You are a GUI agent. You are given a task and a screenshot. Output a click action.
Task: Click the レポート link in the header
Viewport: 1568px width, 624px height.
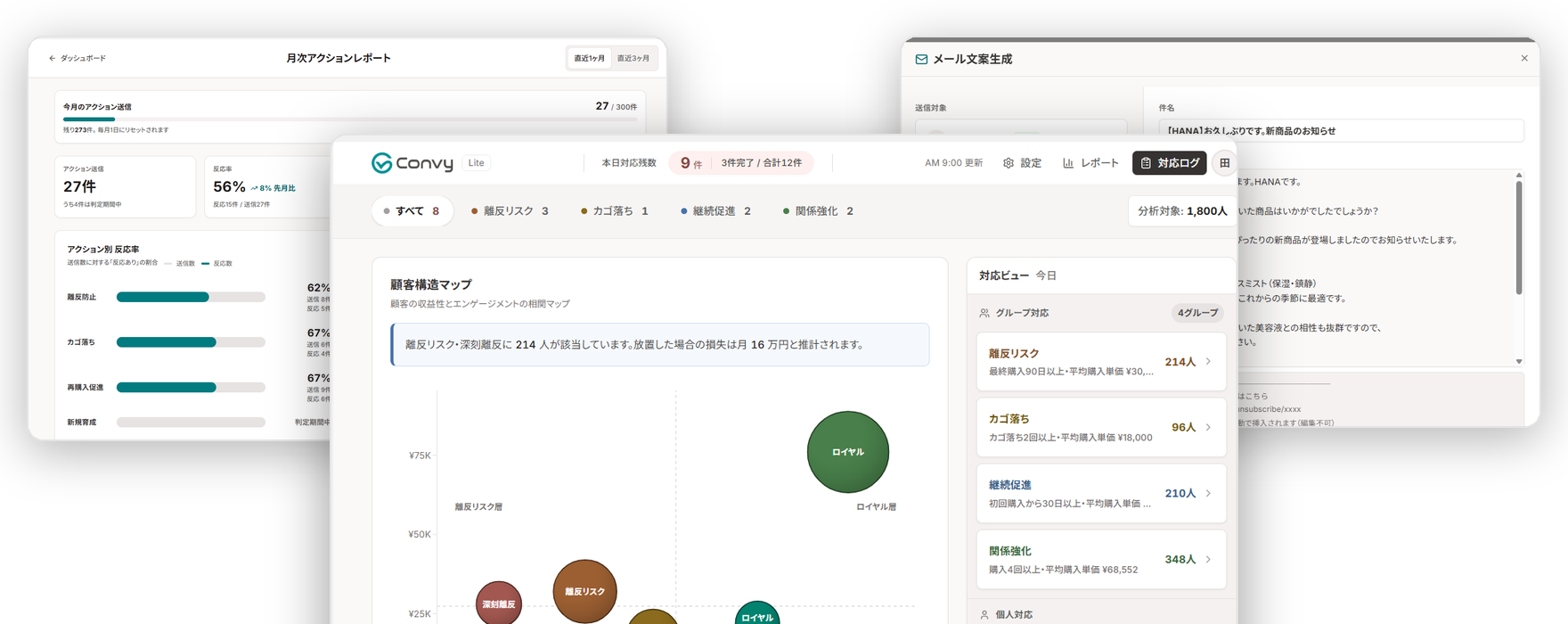[x=1090, y=163]
